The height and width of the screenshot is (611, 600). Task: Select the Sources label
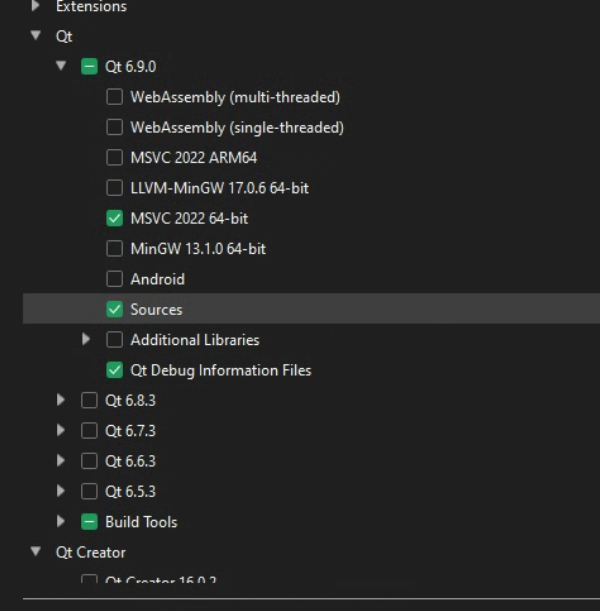(156, 310)
